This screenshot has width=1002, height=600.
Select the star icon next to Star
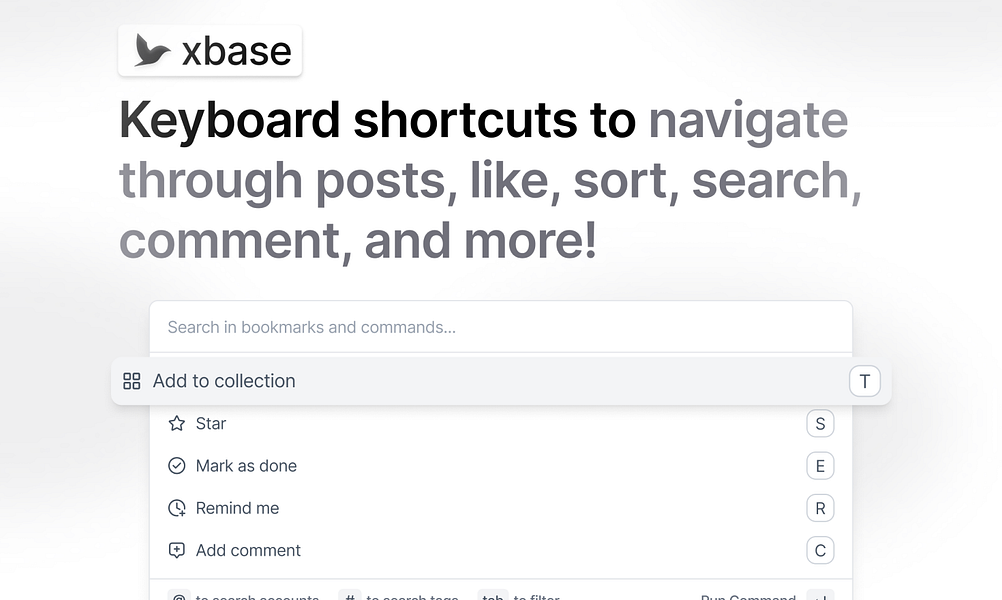177,423
